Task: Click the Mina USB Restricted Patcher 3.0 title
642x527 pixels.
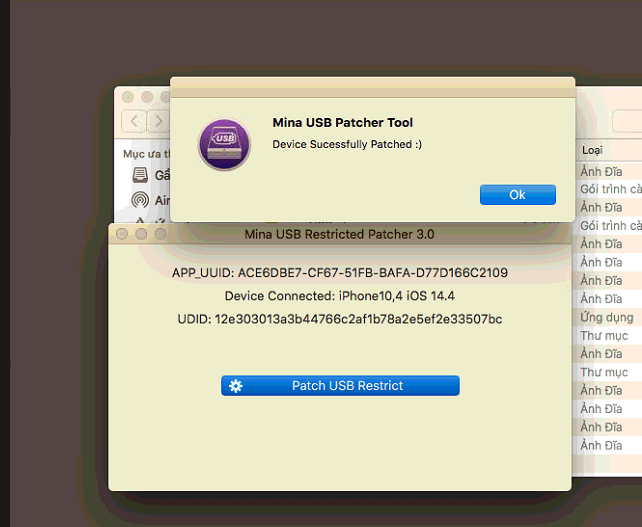Action: (x=339, y=234)
